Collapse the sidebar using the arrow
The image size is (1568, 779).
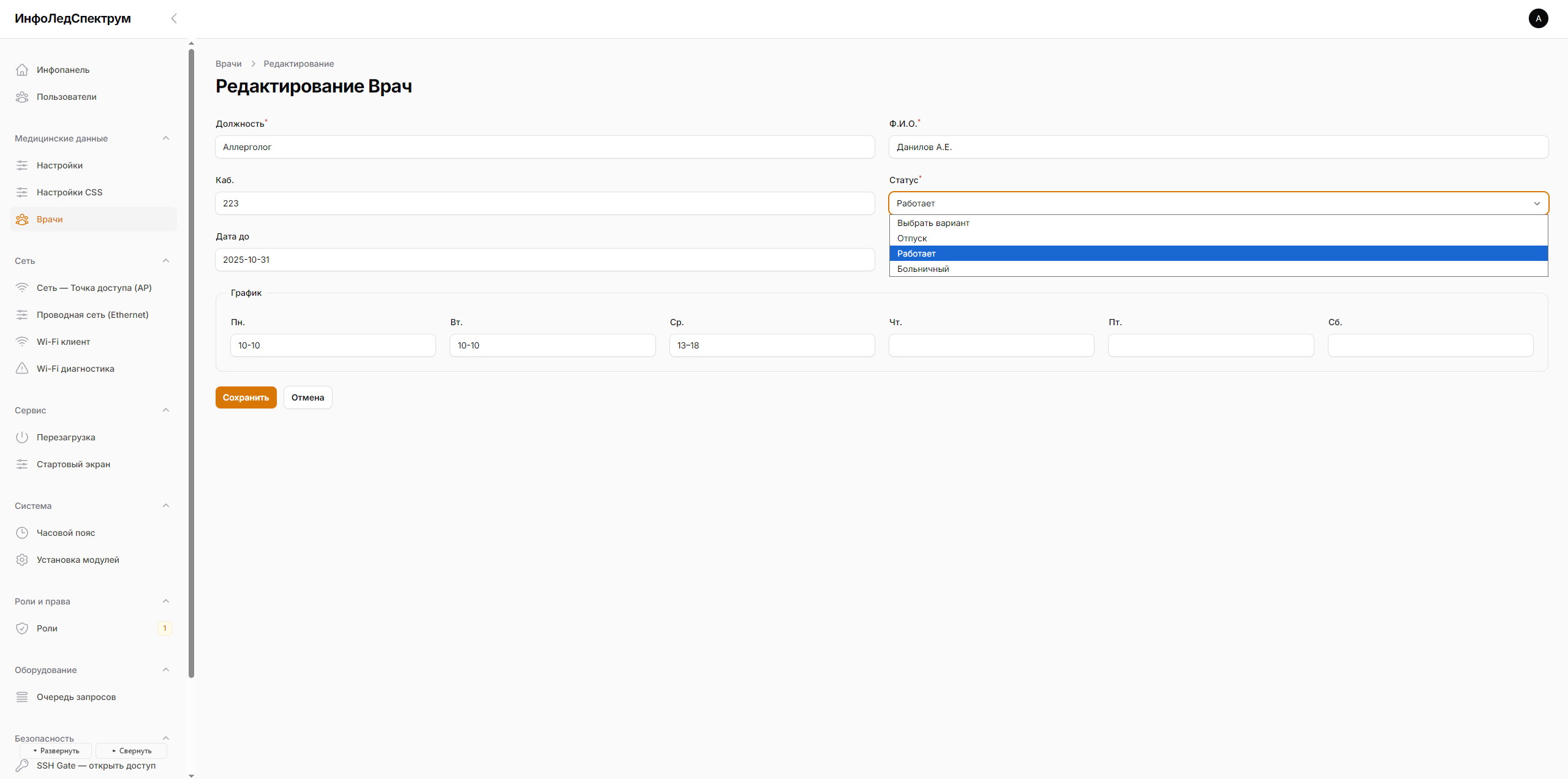click(x=174, y=18)
